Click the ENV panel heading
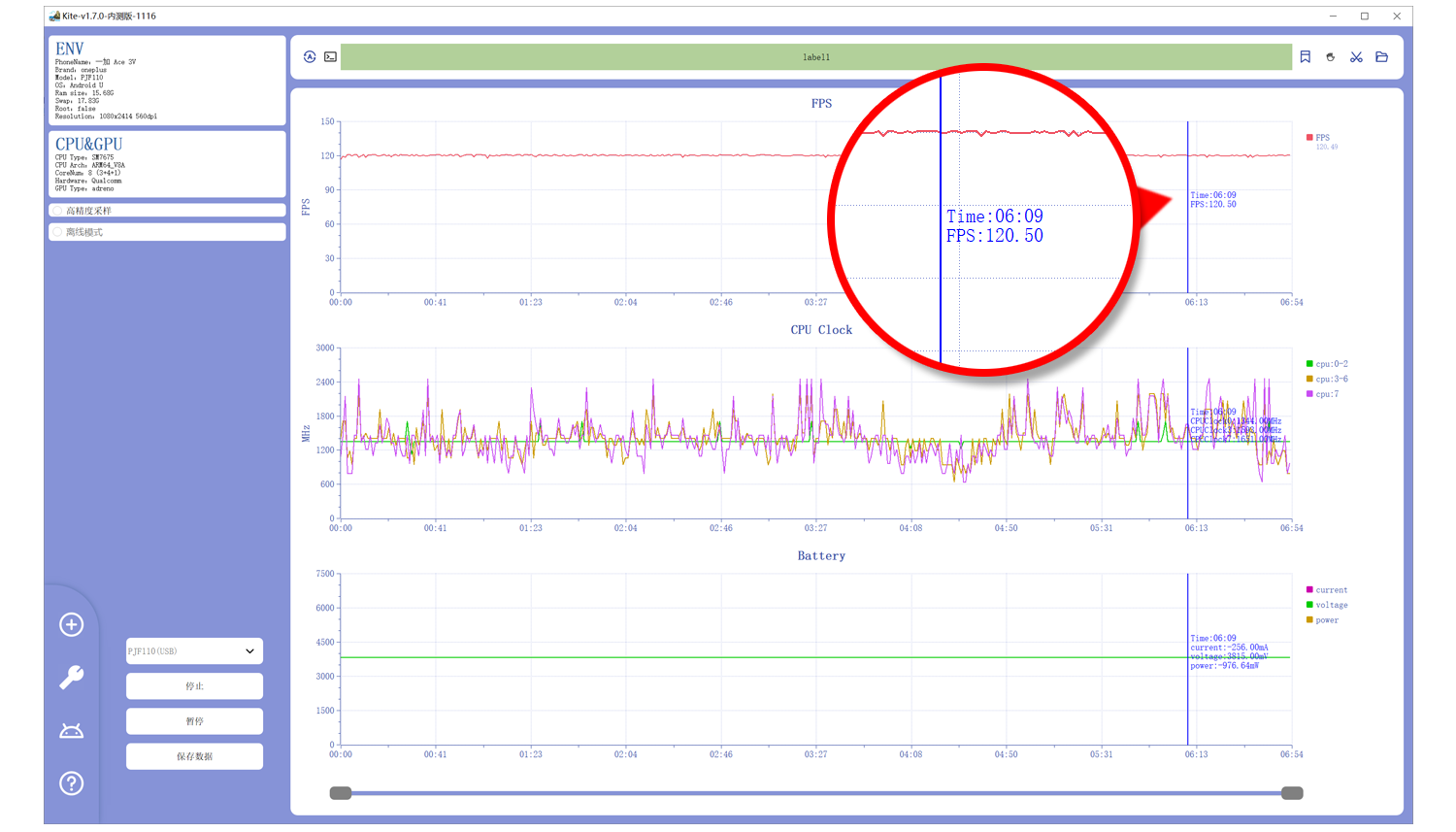The height and width of the screenshot is (832, 1456). [70, 49]
